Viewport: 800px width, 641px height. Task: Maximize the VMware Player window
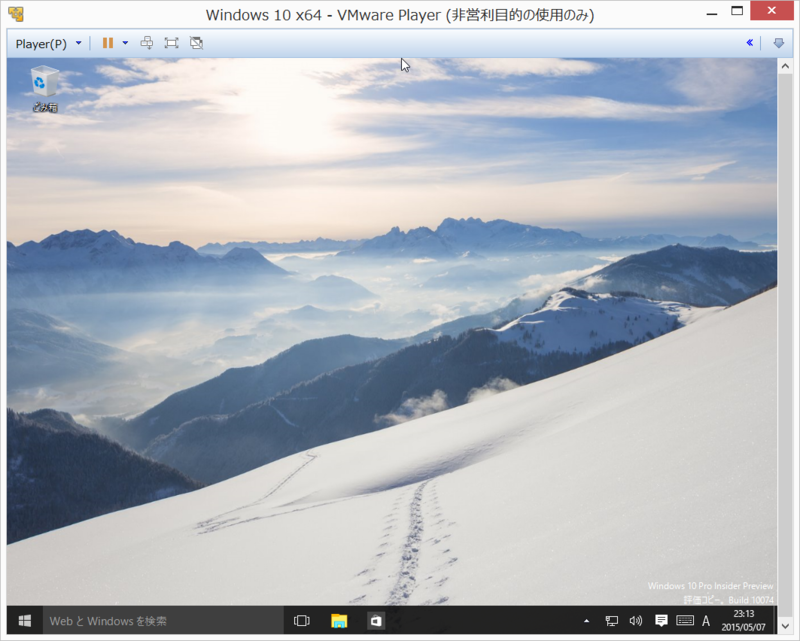coord(737,11)
